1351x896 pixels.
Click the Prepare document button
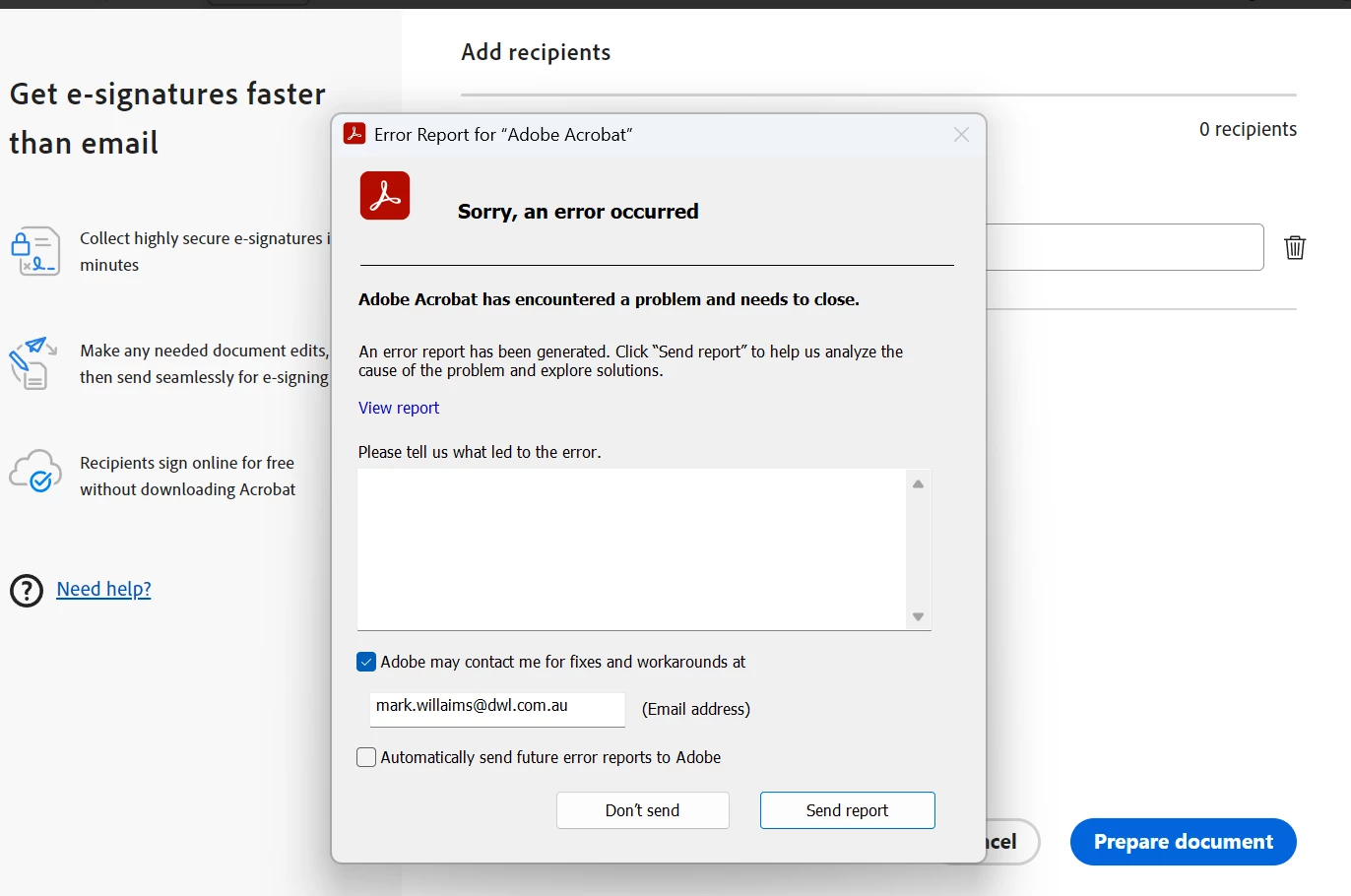pos(1184,842)
